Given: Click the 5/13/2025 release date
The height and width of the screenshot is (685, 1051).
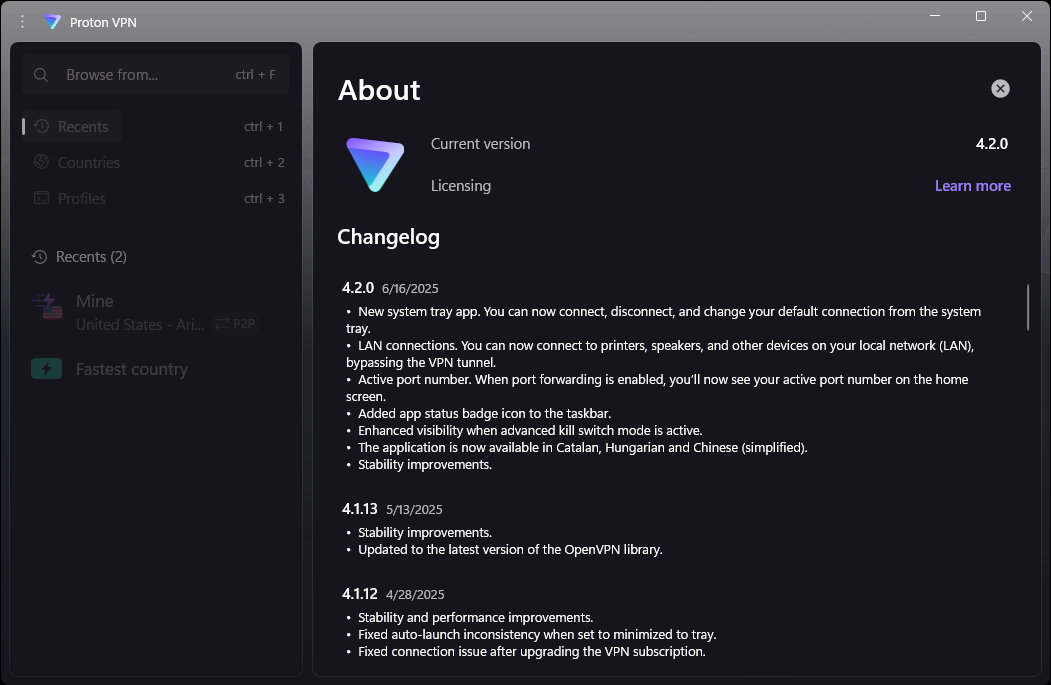Looking at the screenshot, I should [x=414, y=509].
